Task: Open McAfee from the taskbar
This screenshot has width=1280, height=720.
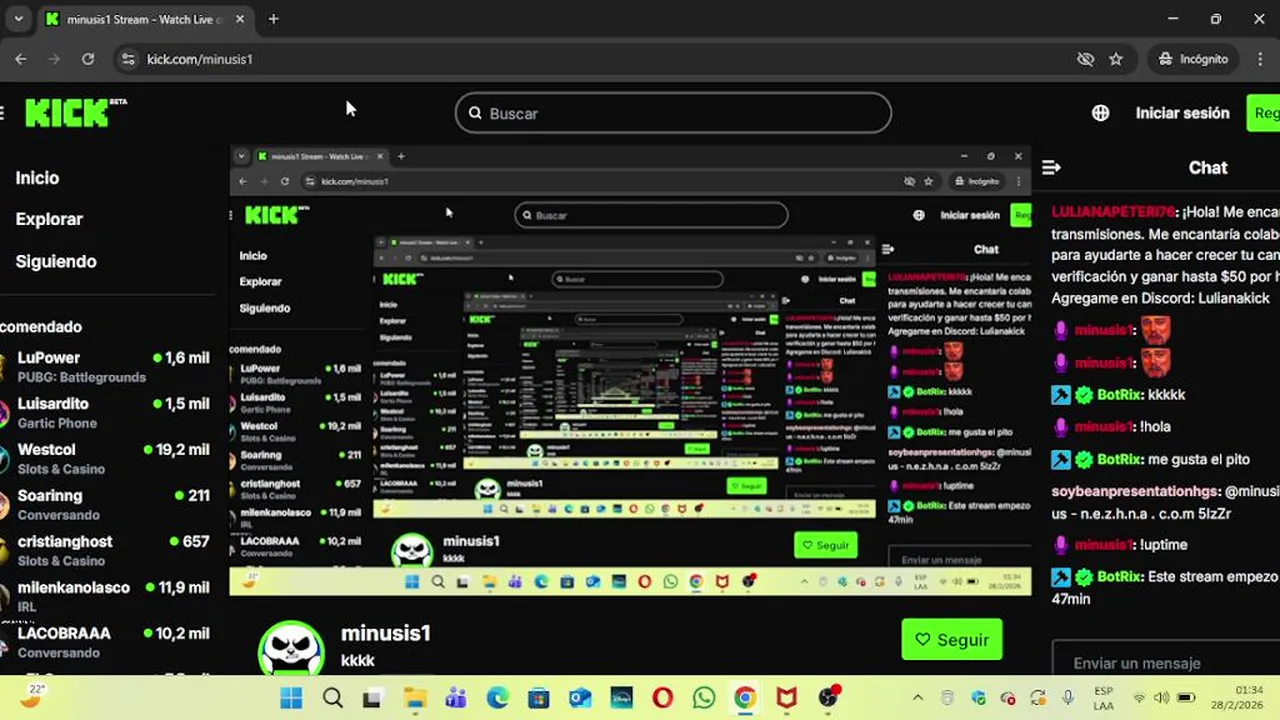Action: click(787, 697)
